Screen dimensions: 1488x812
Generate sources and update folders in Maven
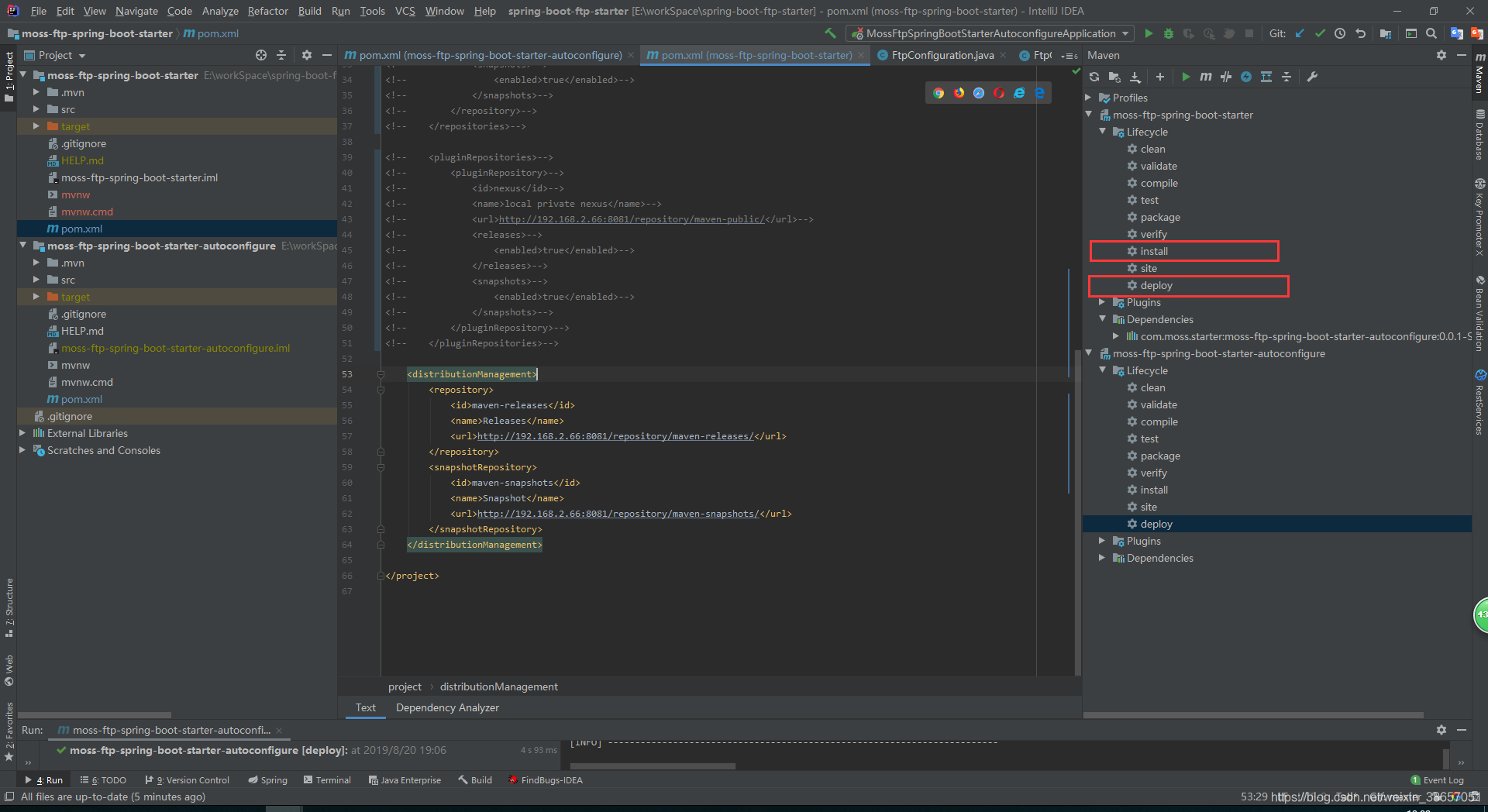[1114, 77]
